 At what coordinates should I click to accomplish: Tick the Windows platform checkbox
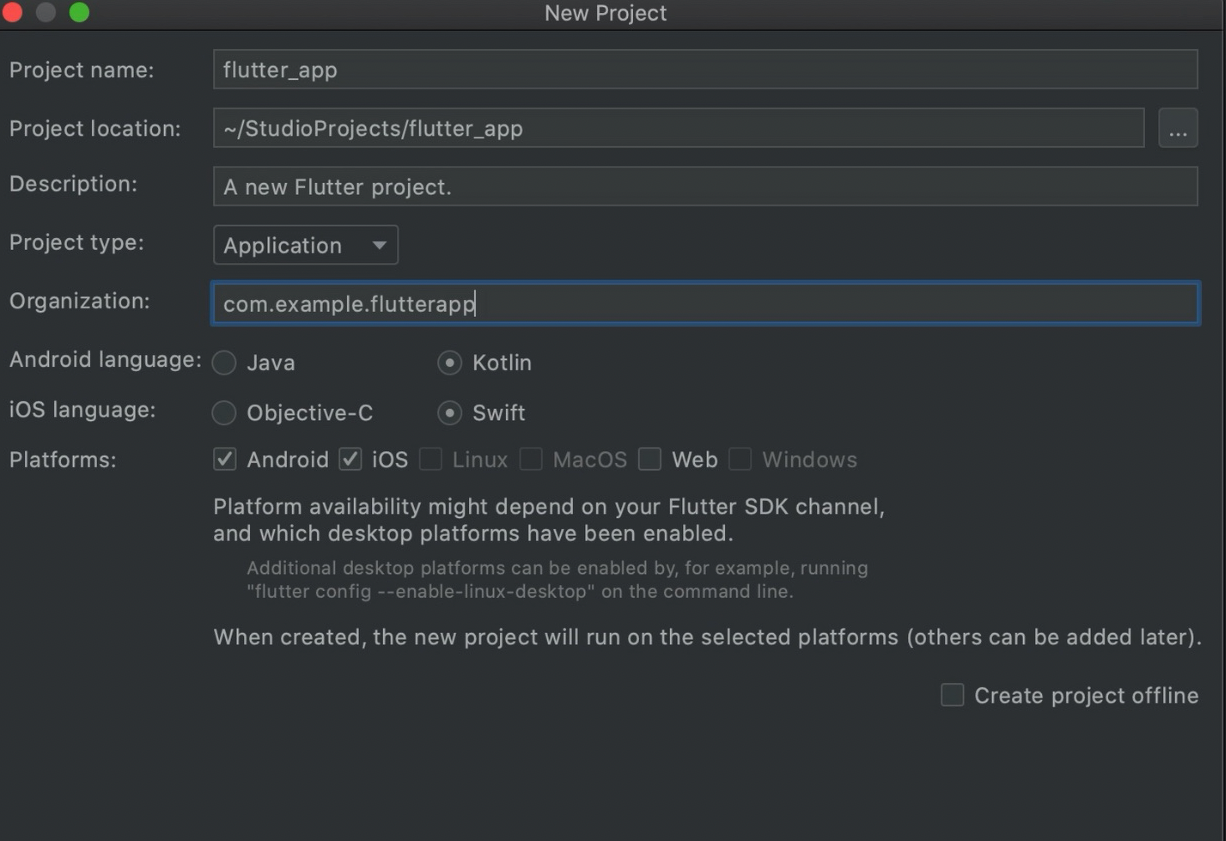pos(740,460)
